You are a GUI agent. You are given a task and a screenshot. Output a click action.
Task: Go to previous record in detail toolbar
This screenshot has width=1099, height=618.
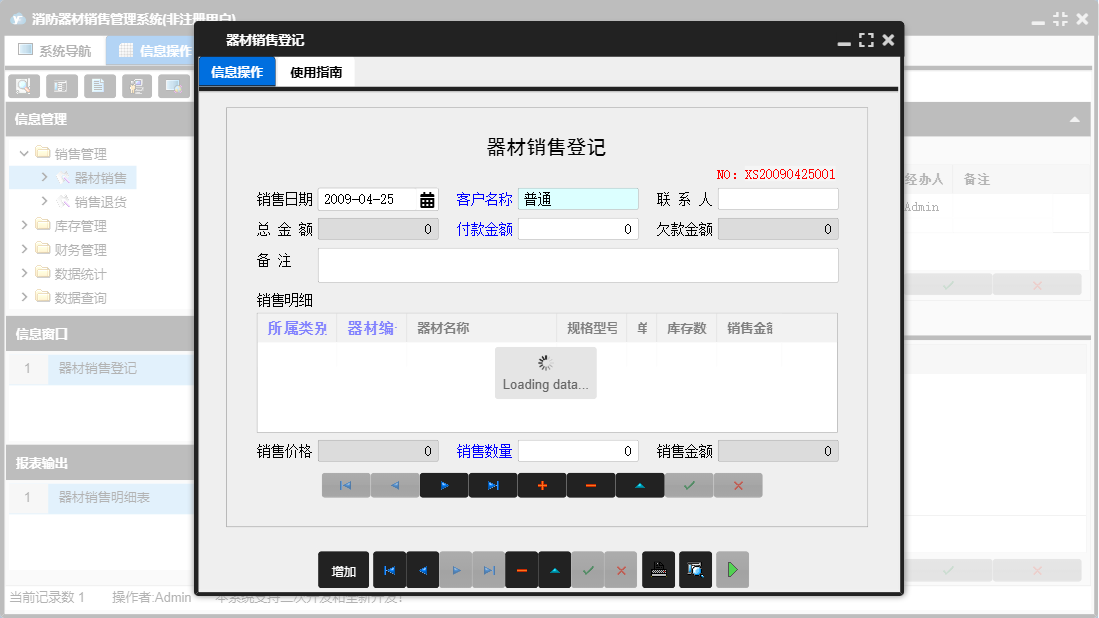(395, 485)
